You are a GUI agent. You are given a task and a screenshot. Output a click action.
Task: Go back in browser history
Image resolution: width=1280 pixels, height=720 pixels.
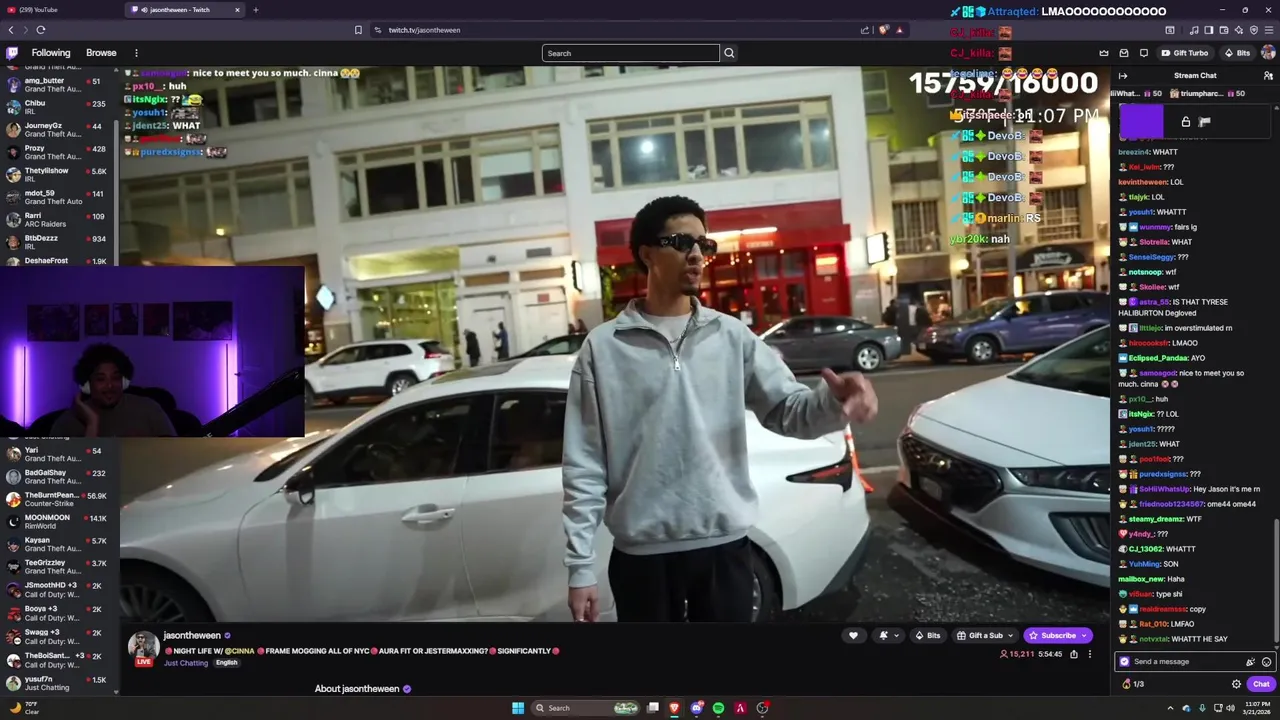pyautogui.click(x=11, y=30)
